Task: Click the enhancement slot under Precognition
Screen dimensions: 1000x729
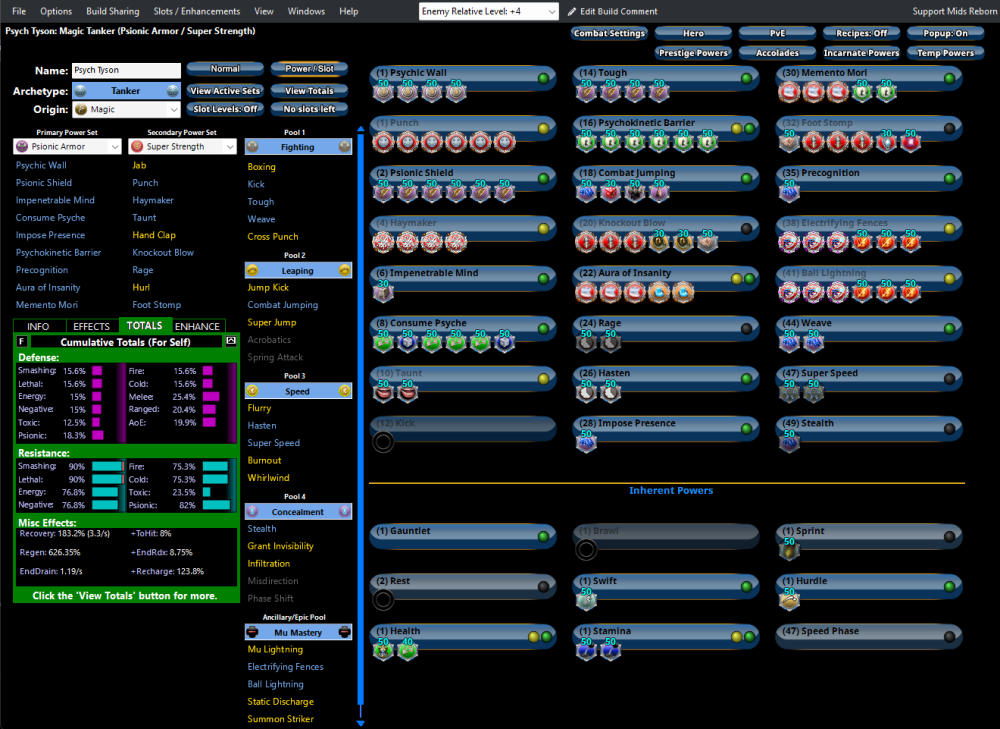Action: [x=787, y=192]
